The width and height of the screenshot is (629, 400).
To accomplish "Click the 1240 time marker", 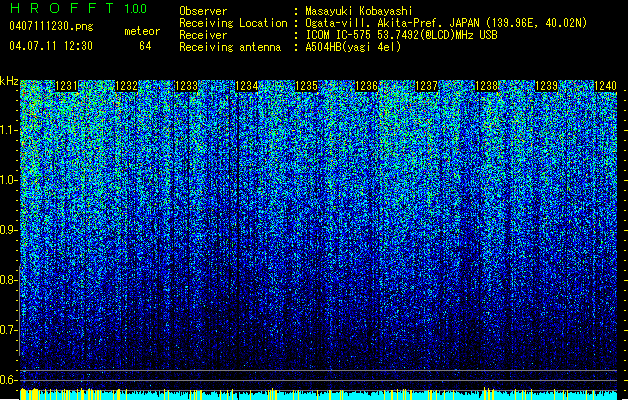I will pos(605,86).
